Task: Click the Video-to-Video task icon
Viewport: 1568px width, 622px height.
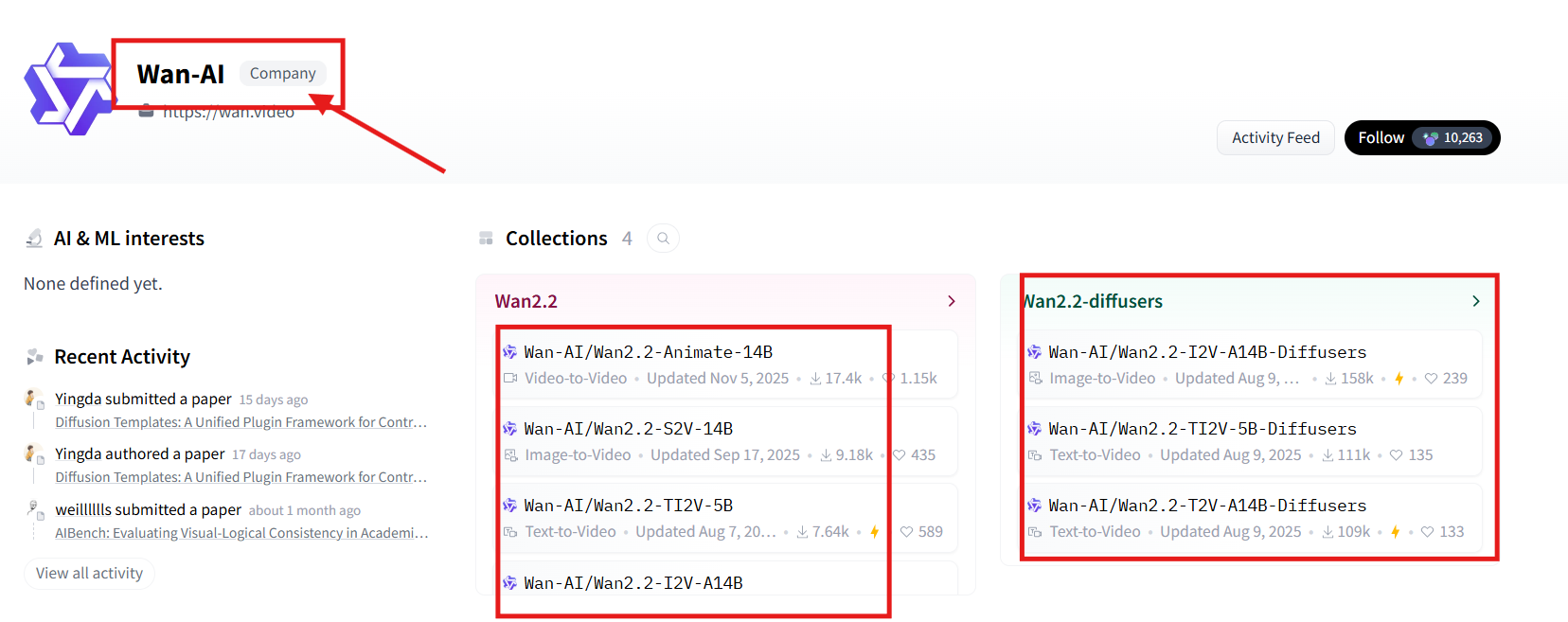Action: pyautogui.click(x=510, y=379)
